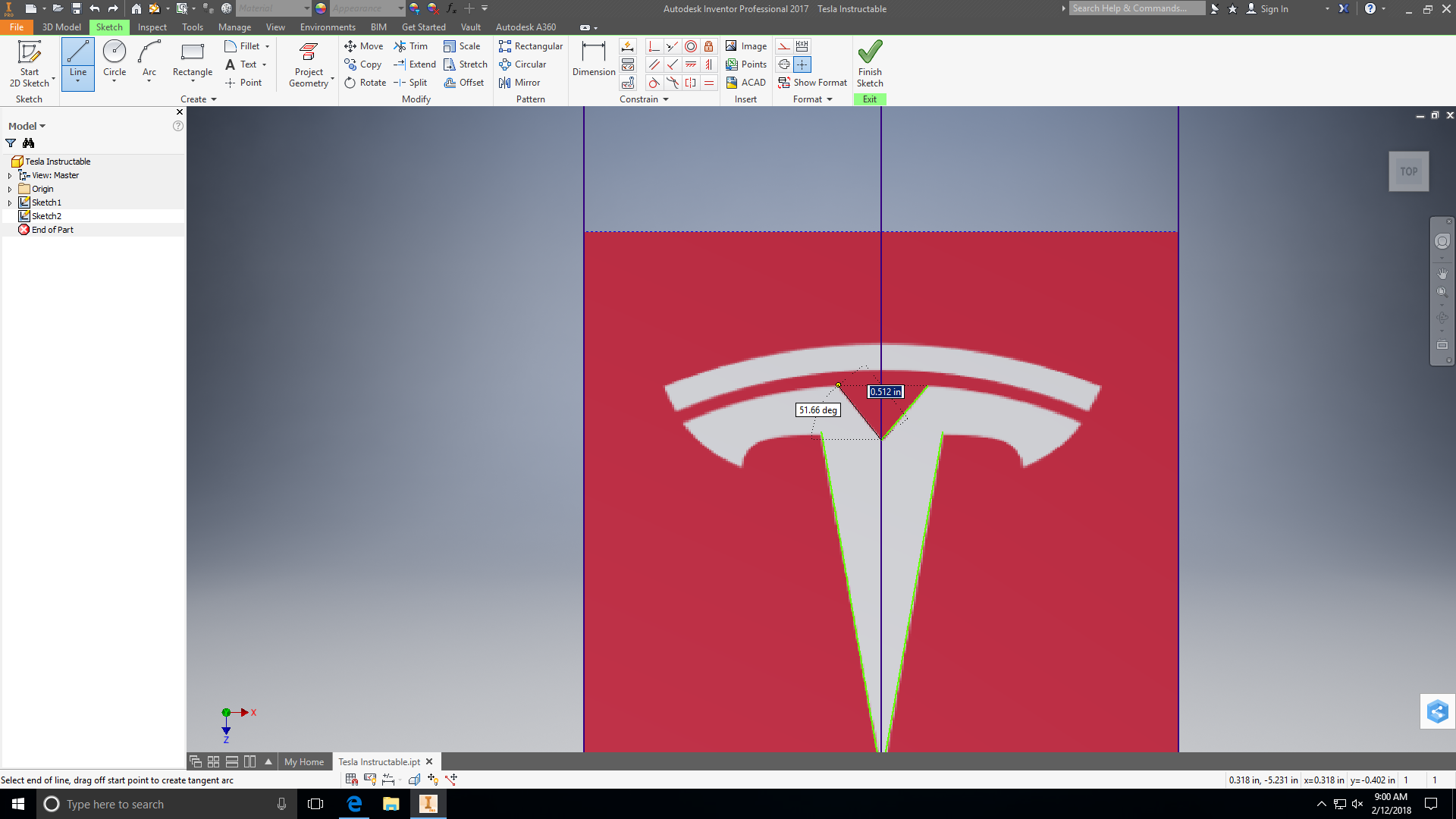Click the TOP ViewCube face
The image size is (1456, 819).
tap(1408, 171)
